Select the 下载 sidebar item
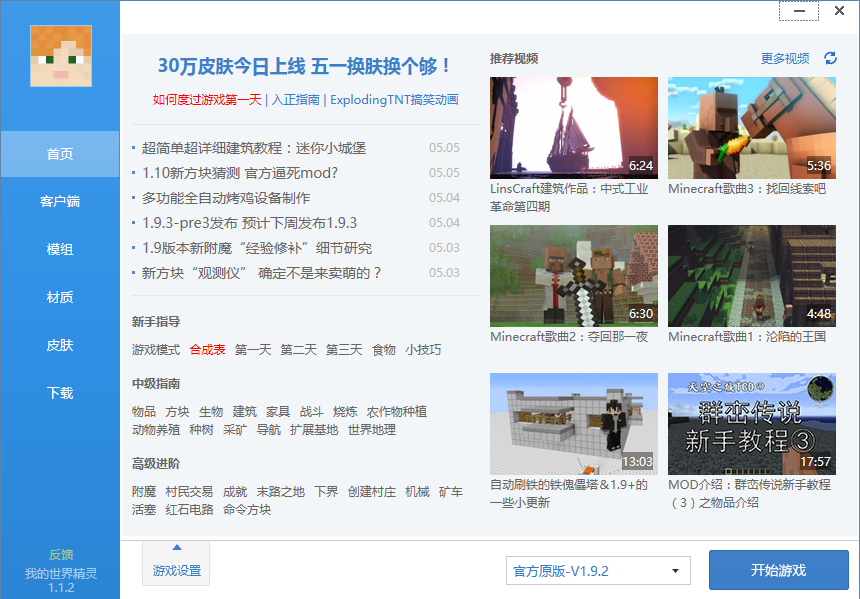860x599 pixels. pos(59,393)
